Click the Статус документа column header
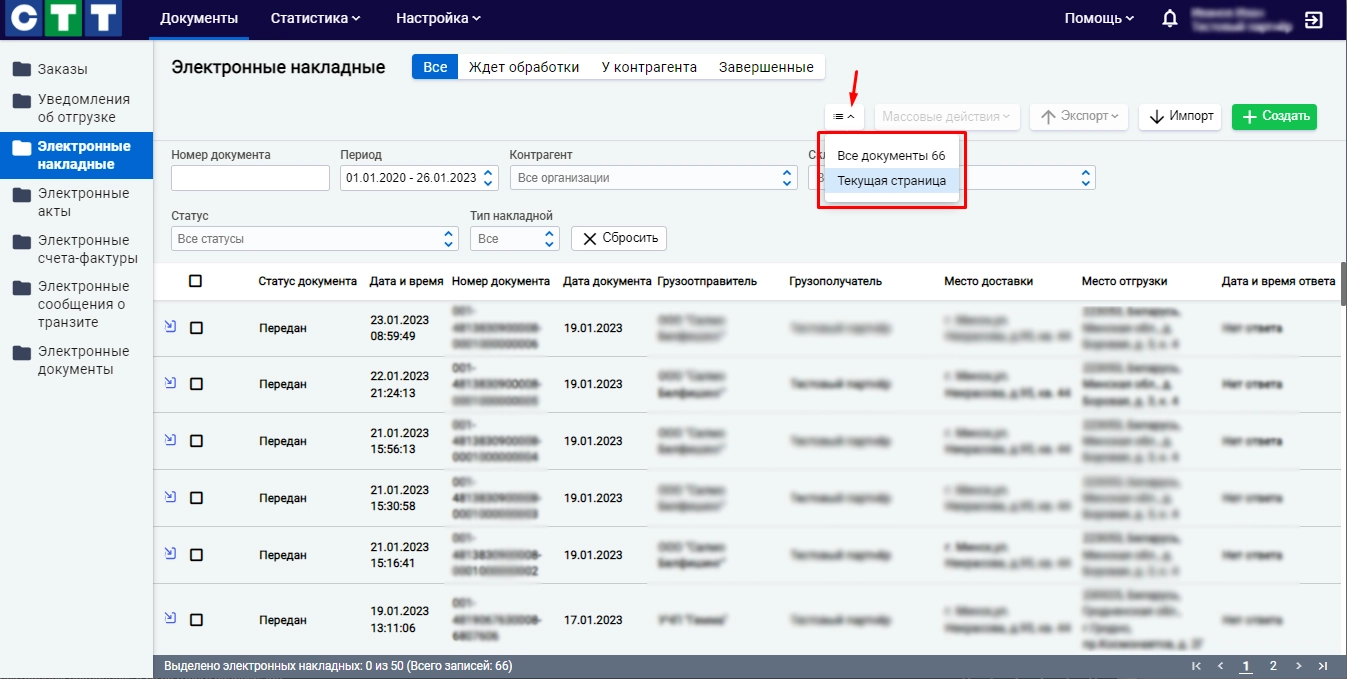This screenshot has width=1347, height=679. [x=307, y=282]
